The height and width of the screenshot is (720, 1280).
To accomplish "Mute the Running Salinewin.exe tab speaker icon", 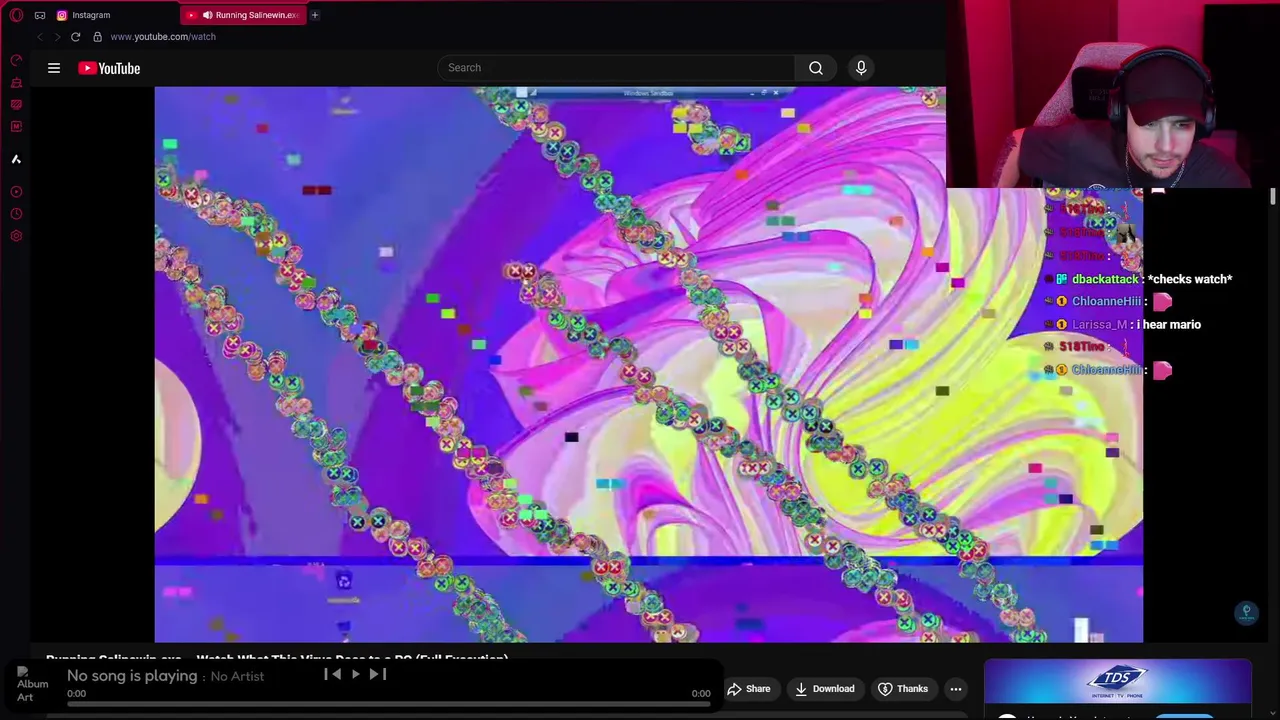I will point(207,15).
